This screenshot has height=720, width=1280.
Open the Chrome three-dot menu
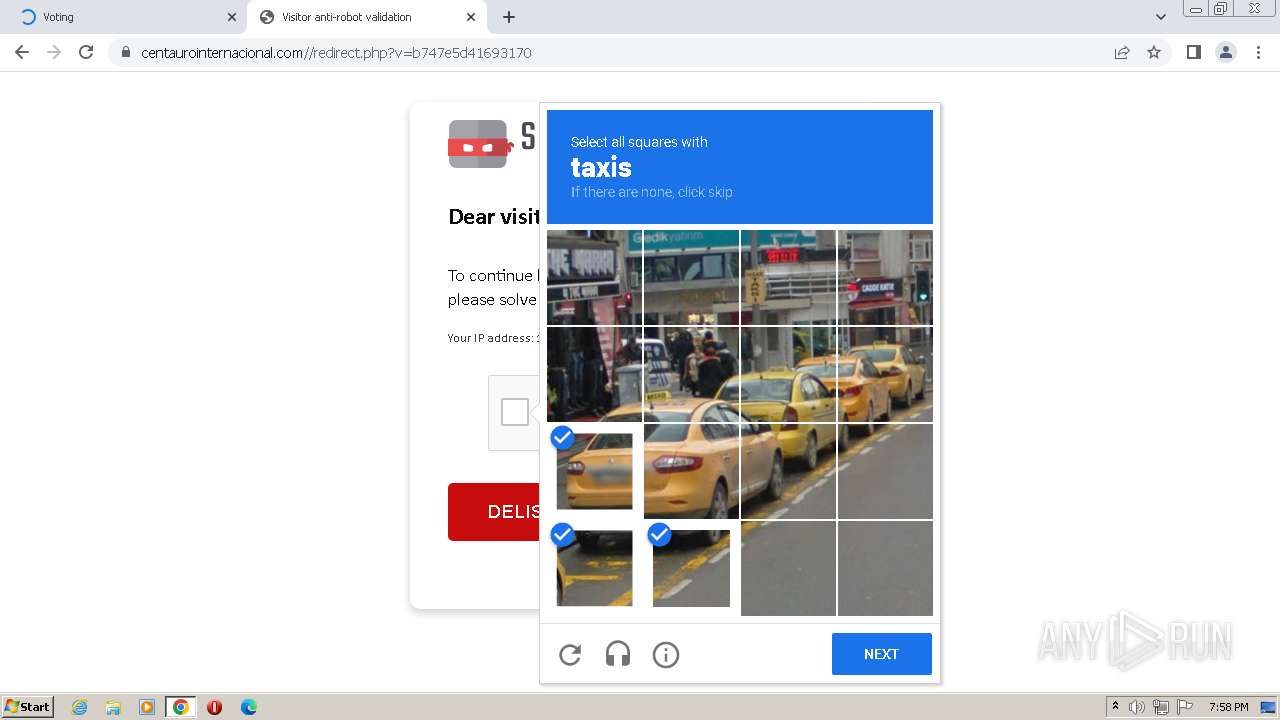click(1258, 52)
